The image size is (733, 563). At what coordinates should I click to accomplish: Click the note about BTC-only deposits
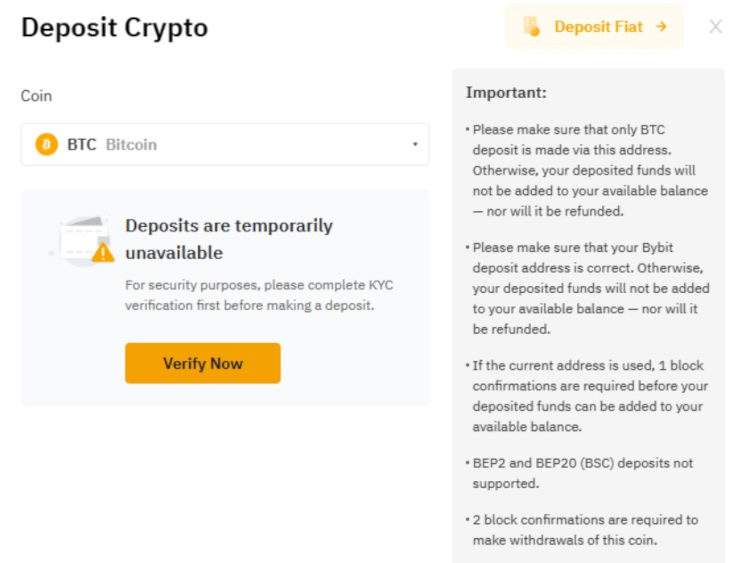pos(588,170)
